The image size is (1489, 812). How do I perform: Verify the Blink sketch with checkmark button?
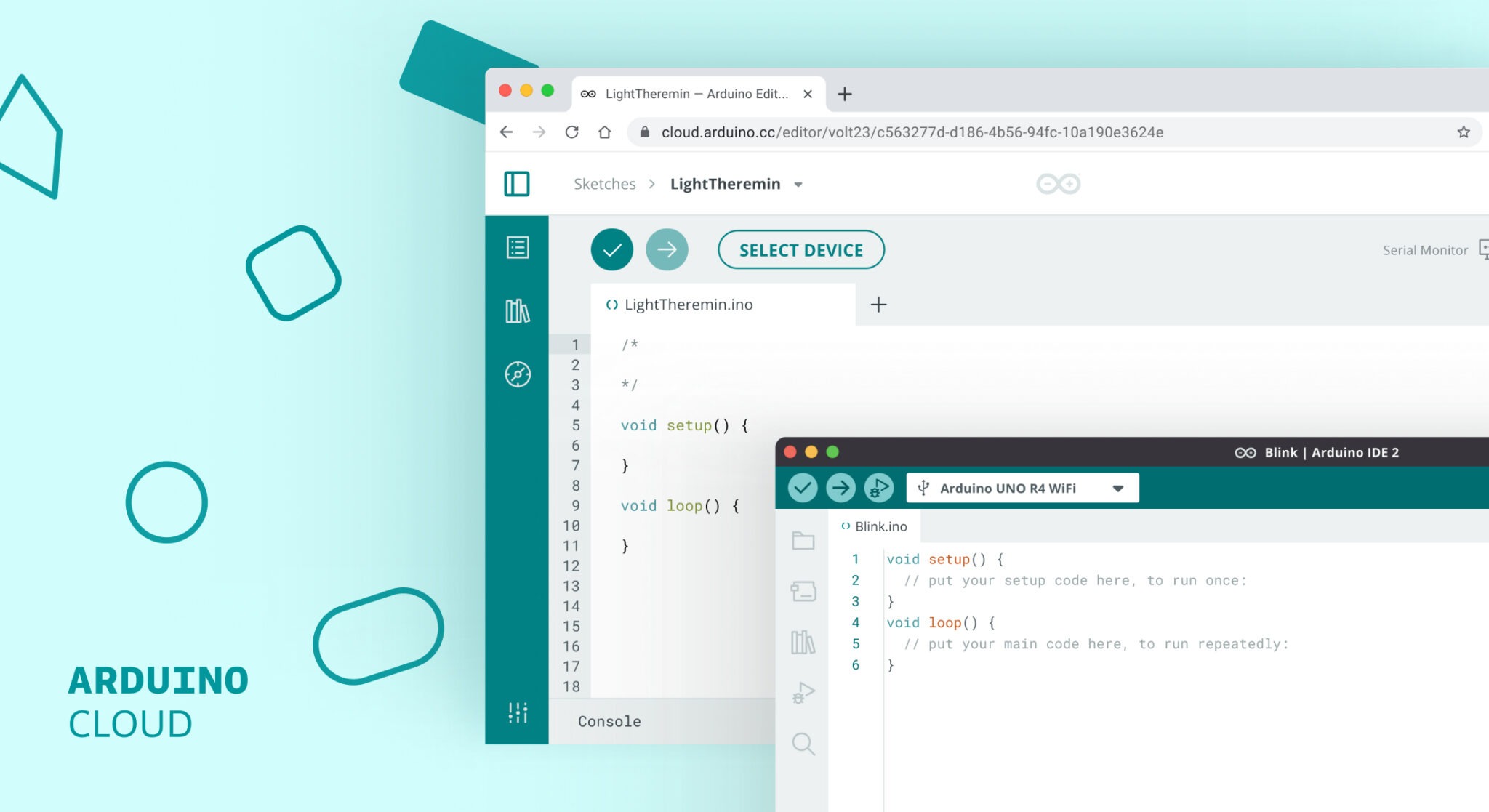tap(803, 487)
